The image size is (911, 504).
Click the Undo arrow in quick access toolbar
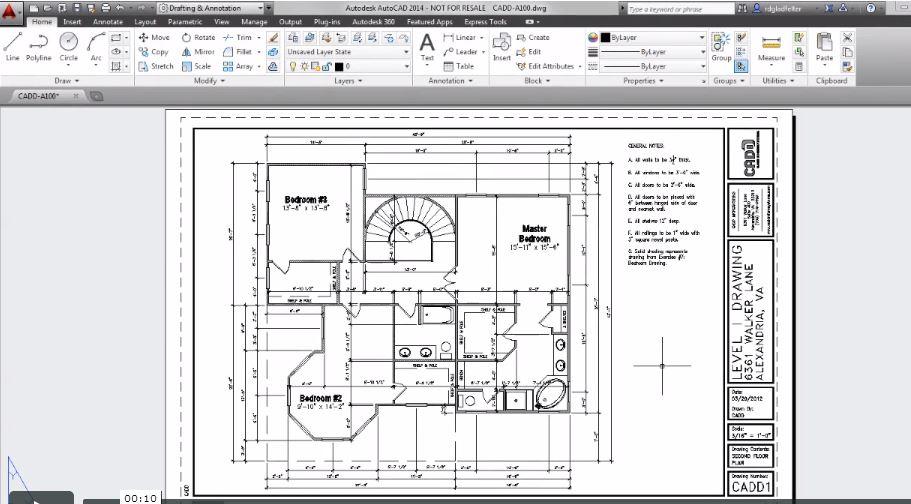[120, 8]
